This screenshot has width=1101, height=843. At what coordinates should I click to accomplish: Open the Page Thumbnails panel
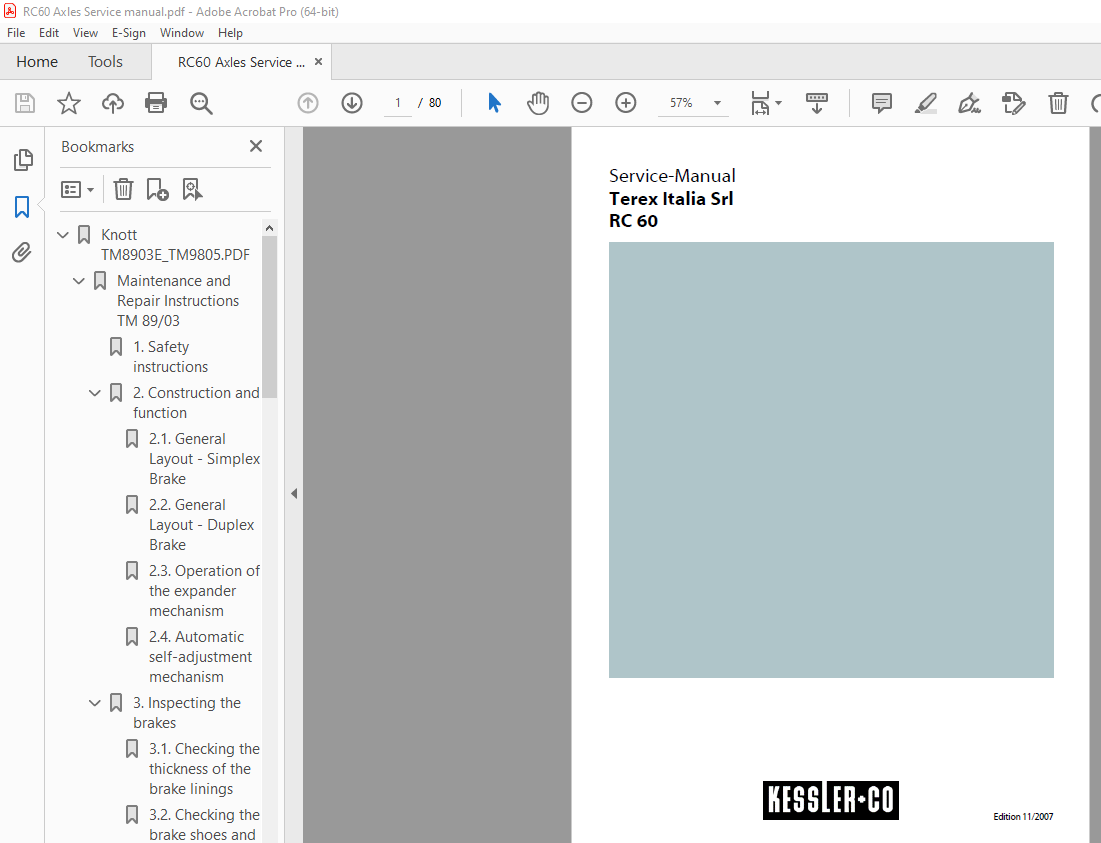pos(22,160)
